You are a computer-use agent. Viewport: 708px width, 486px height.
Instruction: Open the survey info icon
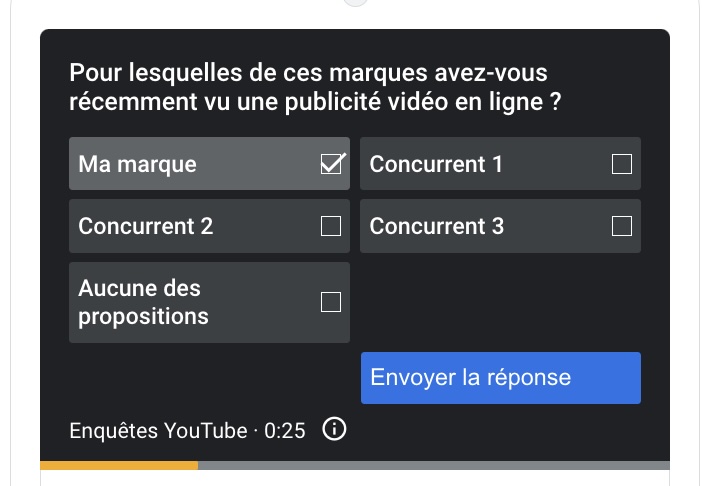pos(334,429)
